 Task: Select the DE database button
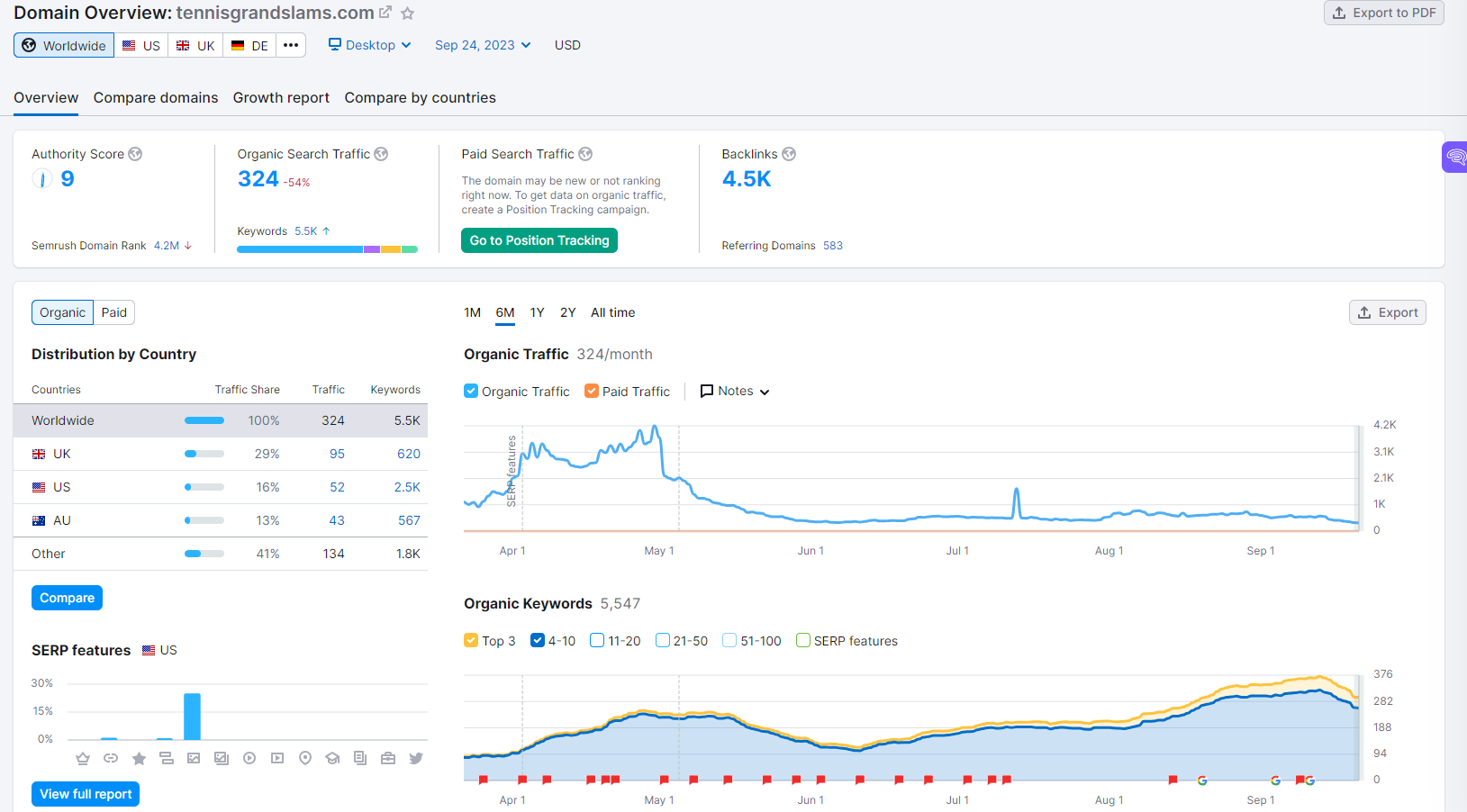pyautogui.click(x=249, y=45)
